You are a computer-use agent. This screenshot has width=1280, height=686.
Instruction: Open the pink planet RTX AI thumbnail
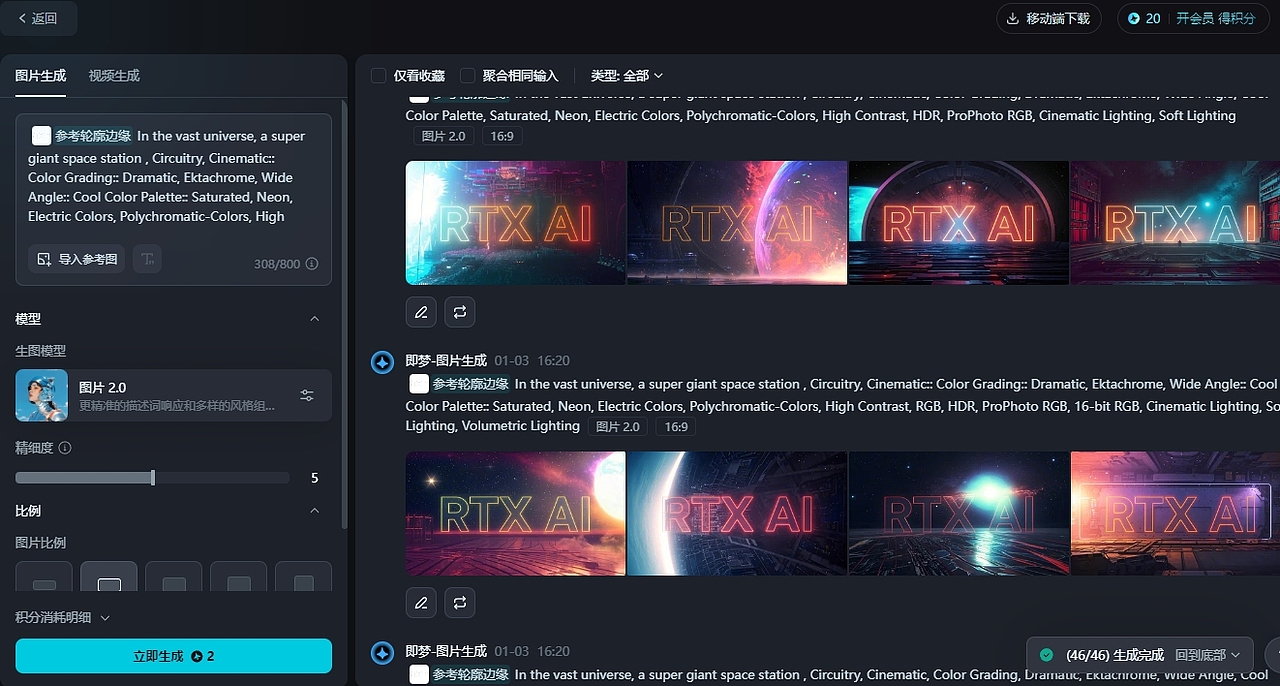pos(737,223)
